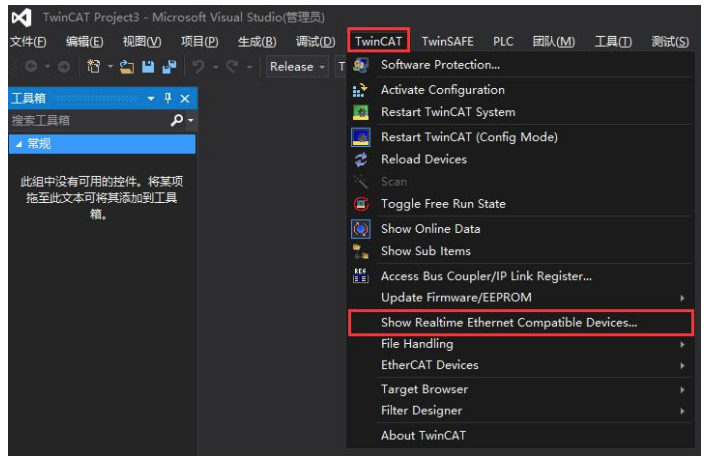Open the undo history dropdown arrow

[216, 67]
